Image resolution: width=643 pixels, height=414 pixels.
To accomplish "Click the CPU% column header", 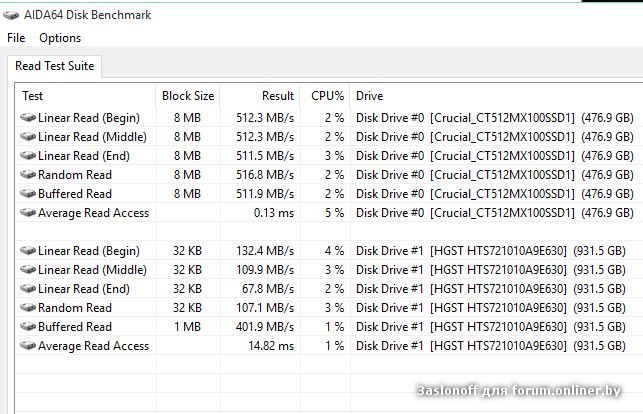I will tap(326, 96).
